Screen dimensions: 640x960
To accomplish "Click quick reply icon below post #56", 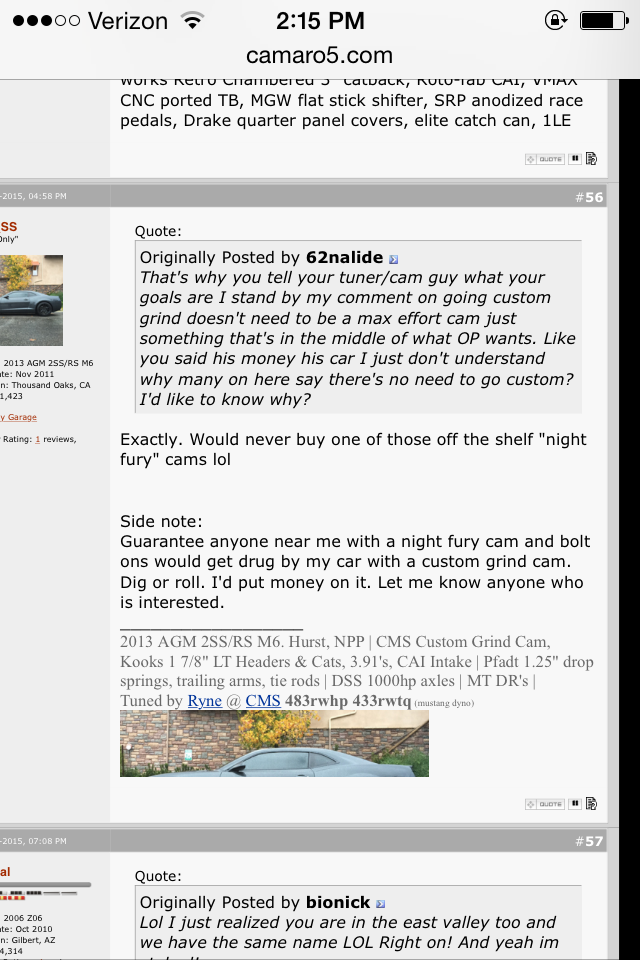I will click(591, 803).
